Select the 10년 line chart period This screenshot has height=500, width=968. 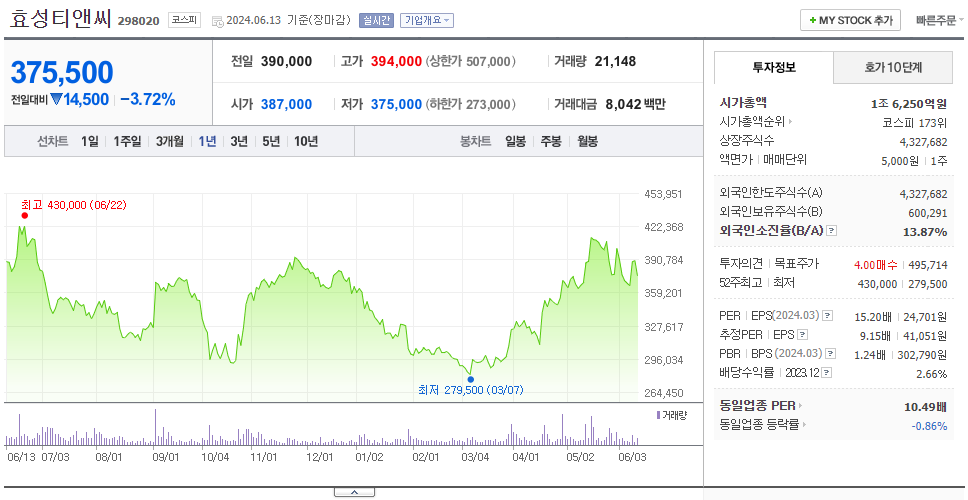pyautogui.click(x=306, y=141)
